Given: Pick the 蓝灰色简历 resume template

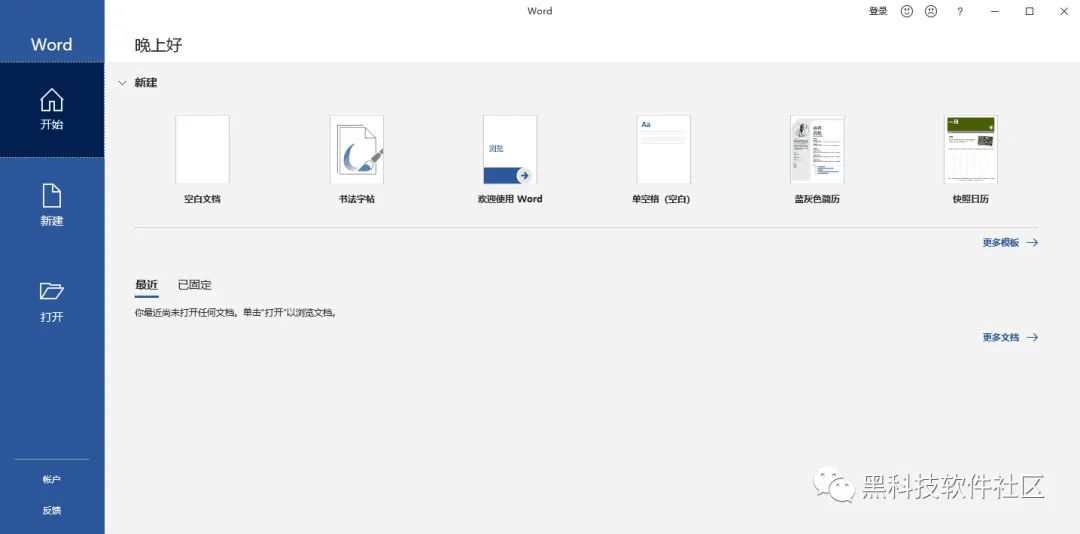Looking at the screenshot, I should point(817,150).
